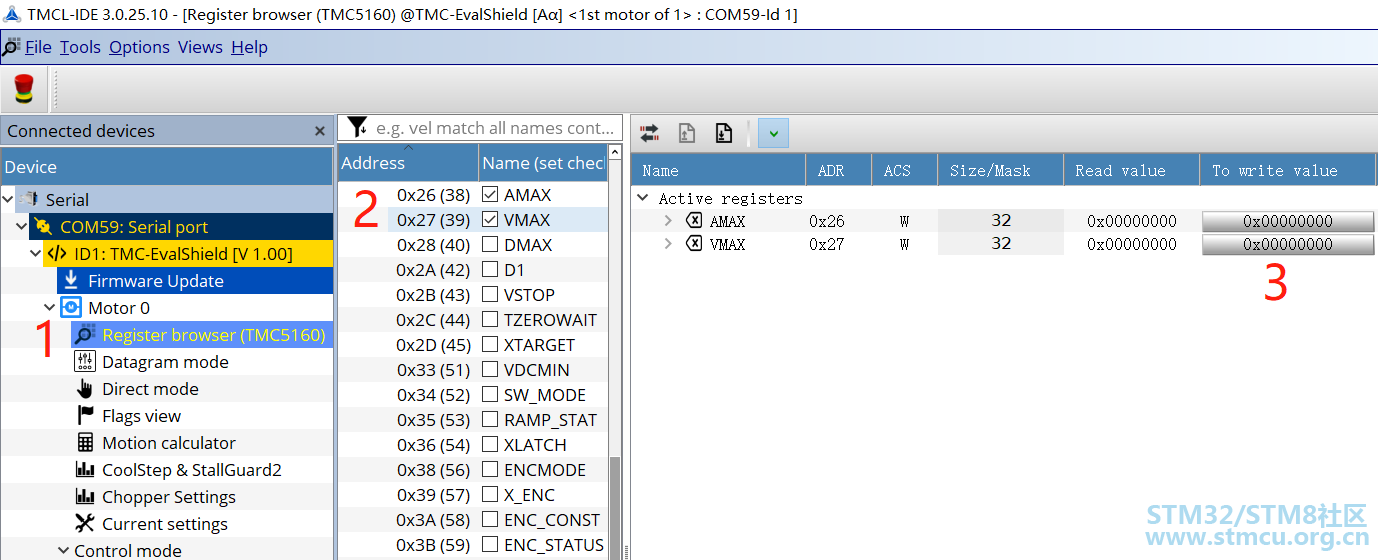Click the TMCL-IDE application icon beside File

pyautogui.click(x=11, y=46)
